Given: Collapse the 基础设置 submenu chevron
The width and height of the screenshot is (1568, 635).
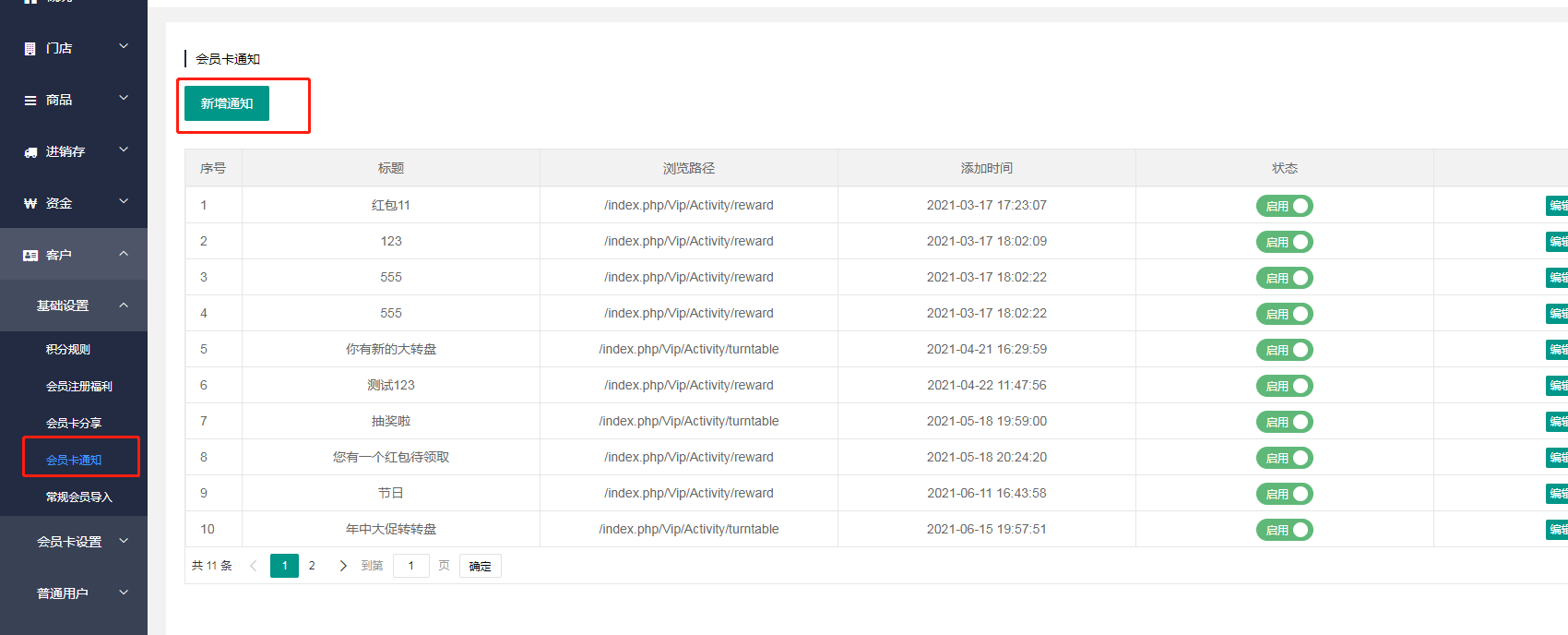Looking at the screenshot, I should pyautogui.click(x=124, y=306).
